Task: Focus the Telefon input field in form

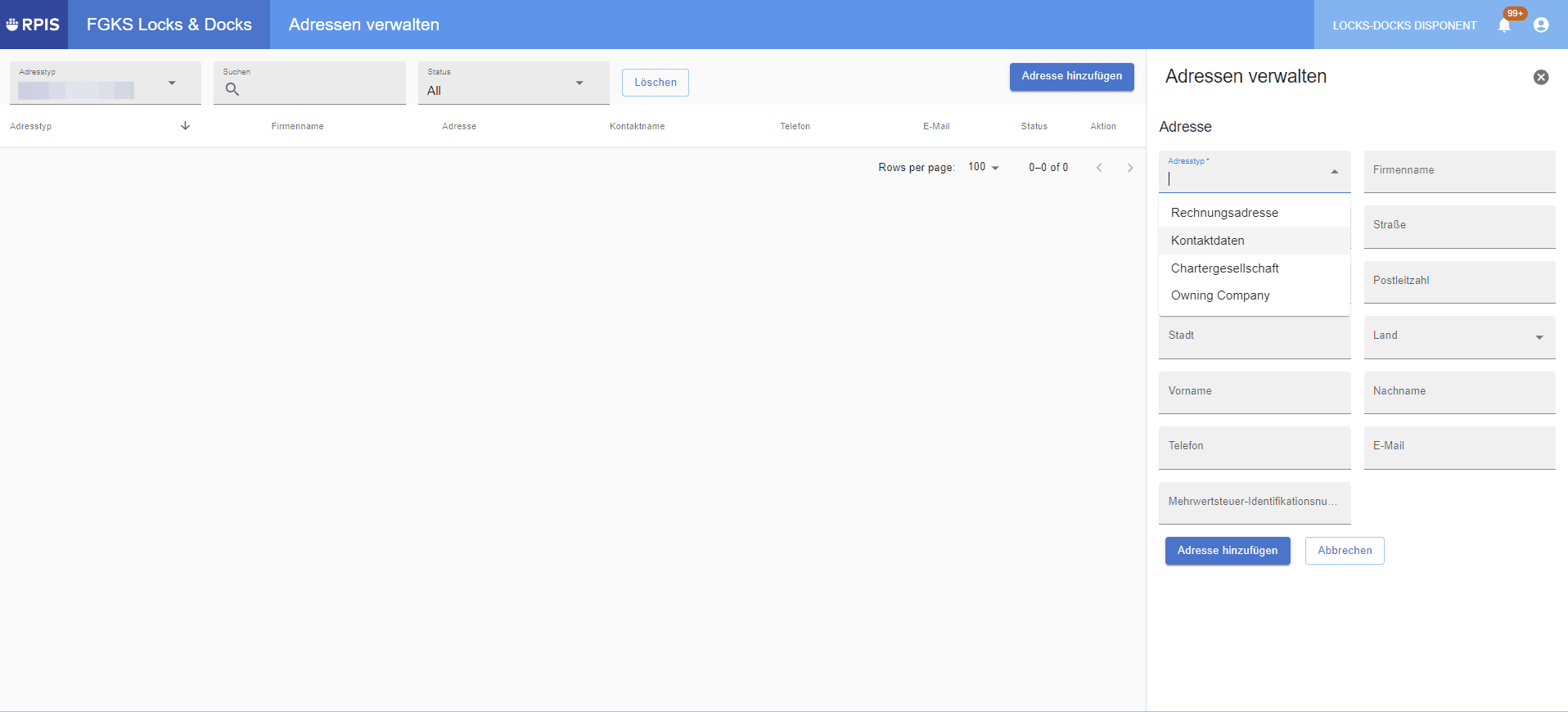Action: click(x=1255, y=448)
